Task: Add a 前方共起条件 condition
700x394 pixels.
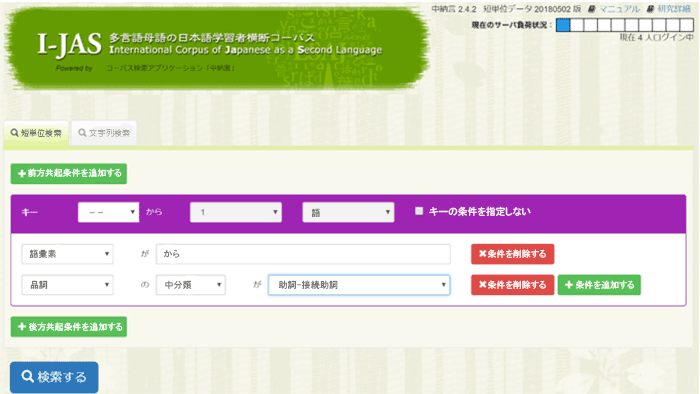Action: pyautogui.click(x=69, y=174)
